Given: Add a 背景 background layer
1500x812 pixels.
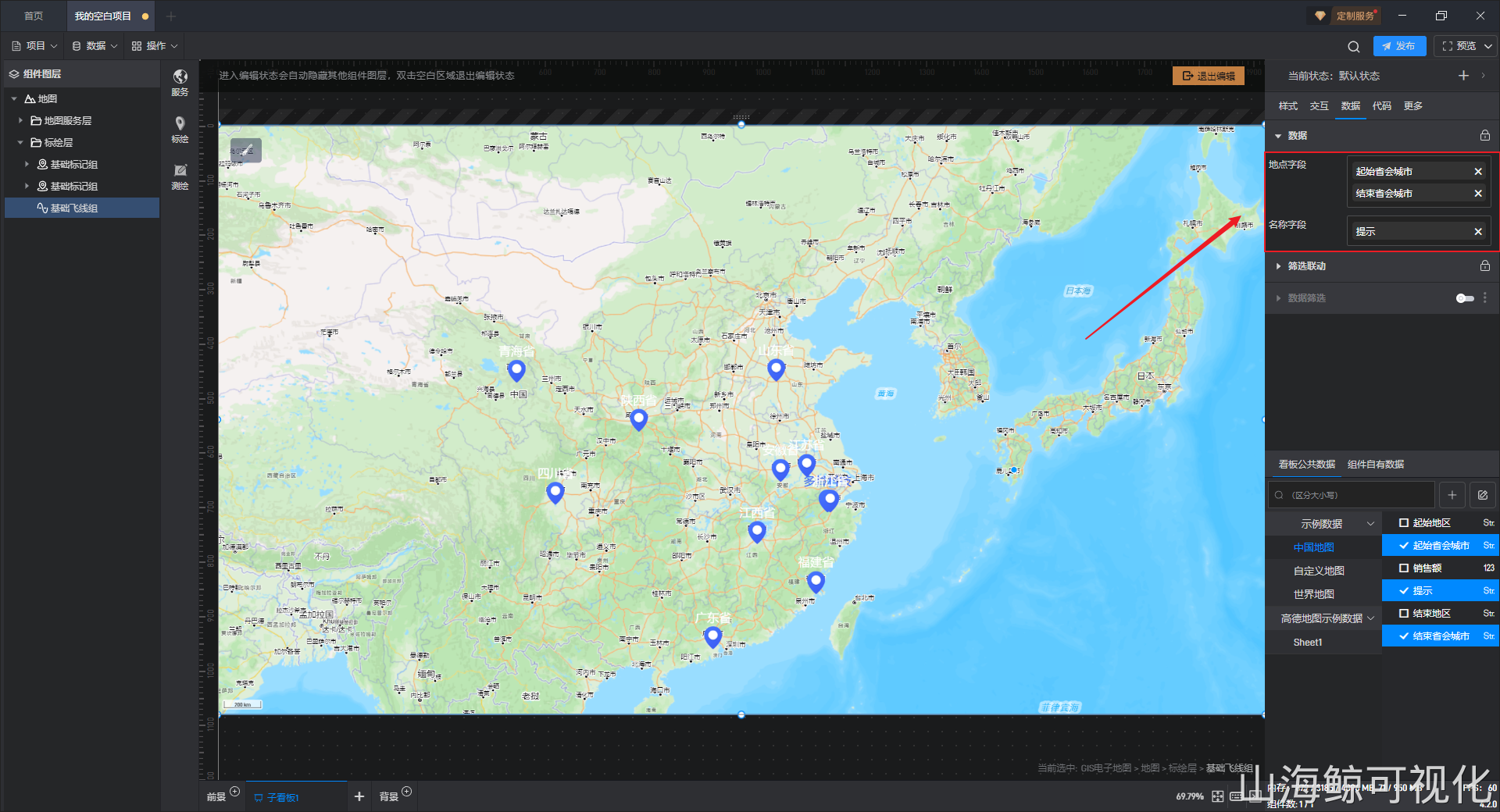Looking at the screenshot, I should (406, 791).
